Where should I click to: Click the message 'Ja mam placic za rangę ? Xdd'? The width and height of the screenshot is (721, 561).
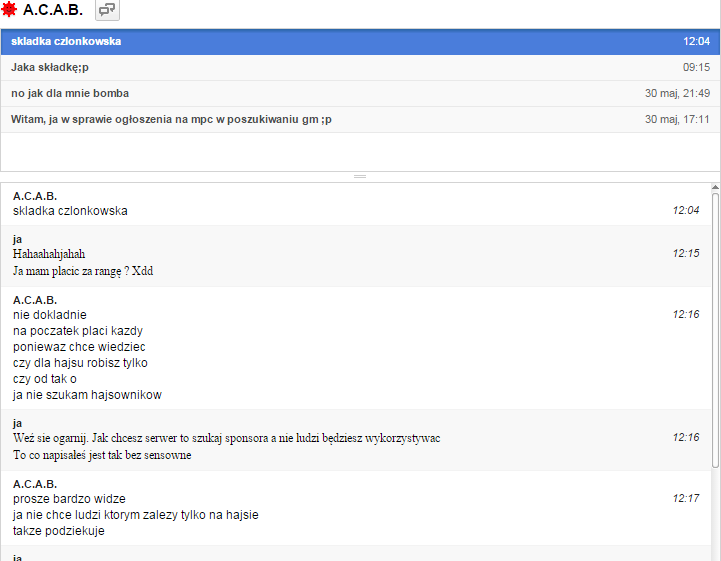[83, 271]
